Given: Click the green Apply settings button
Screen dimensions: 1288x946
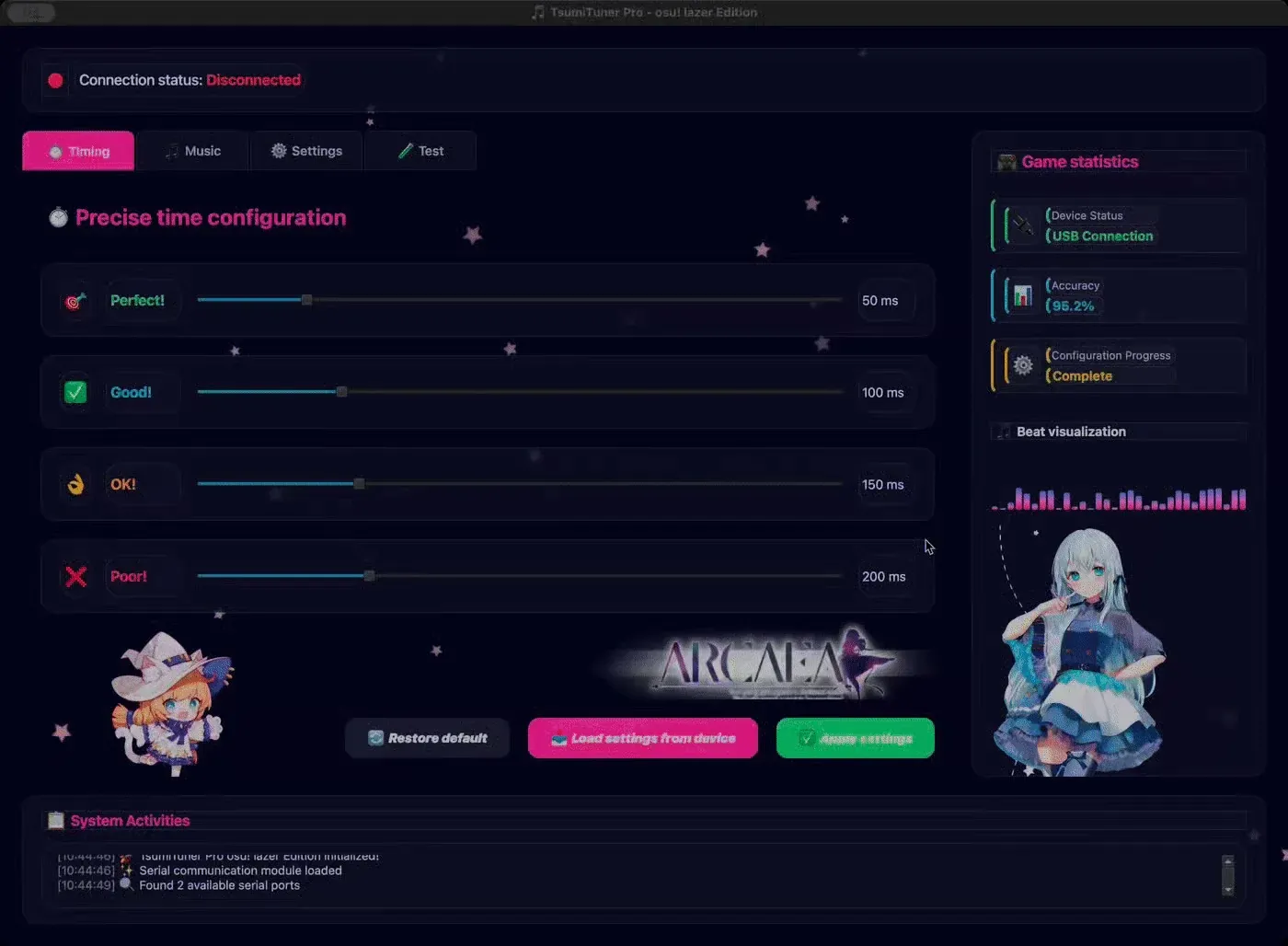Looking at the screenshot, I should point(856,738).
